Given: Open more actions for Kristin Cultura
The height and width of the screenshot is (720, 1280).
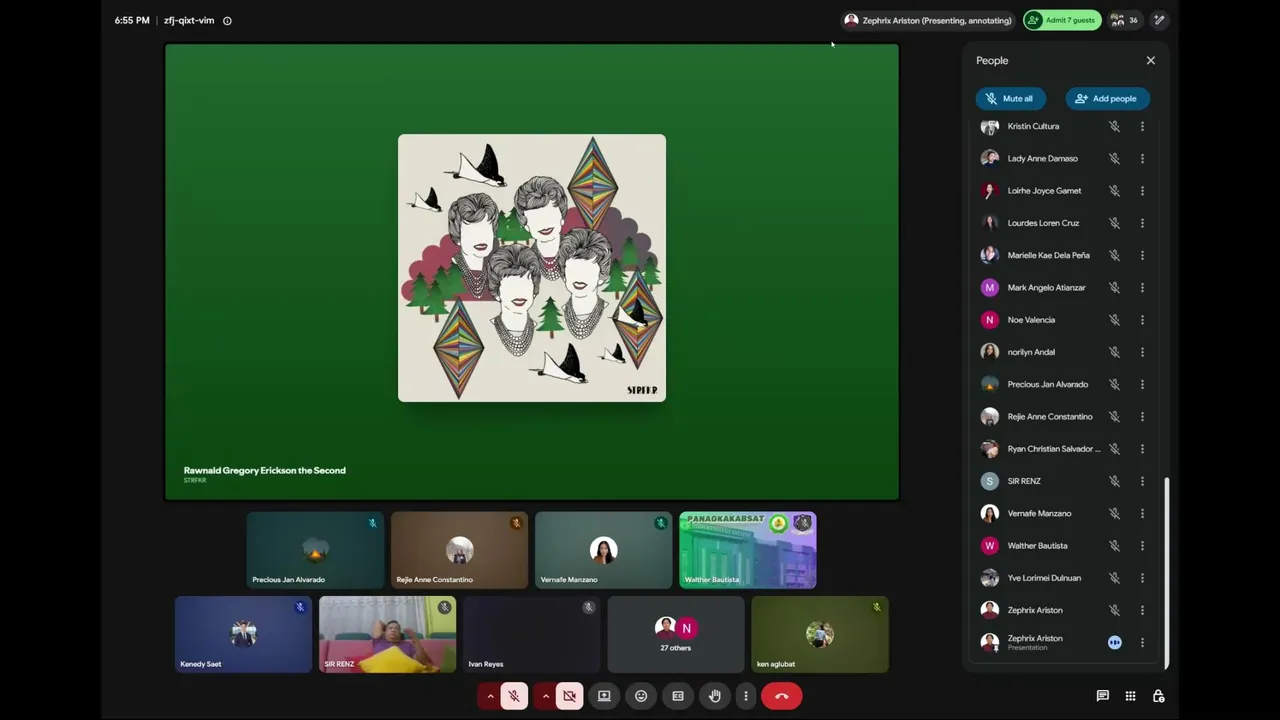Looking at the screenshot, I should [x=1142, y=127].
